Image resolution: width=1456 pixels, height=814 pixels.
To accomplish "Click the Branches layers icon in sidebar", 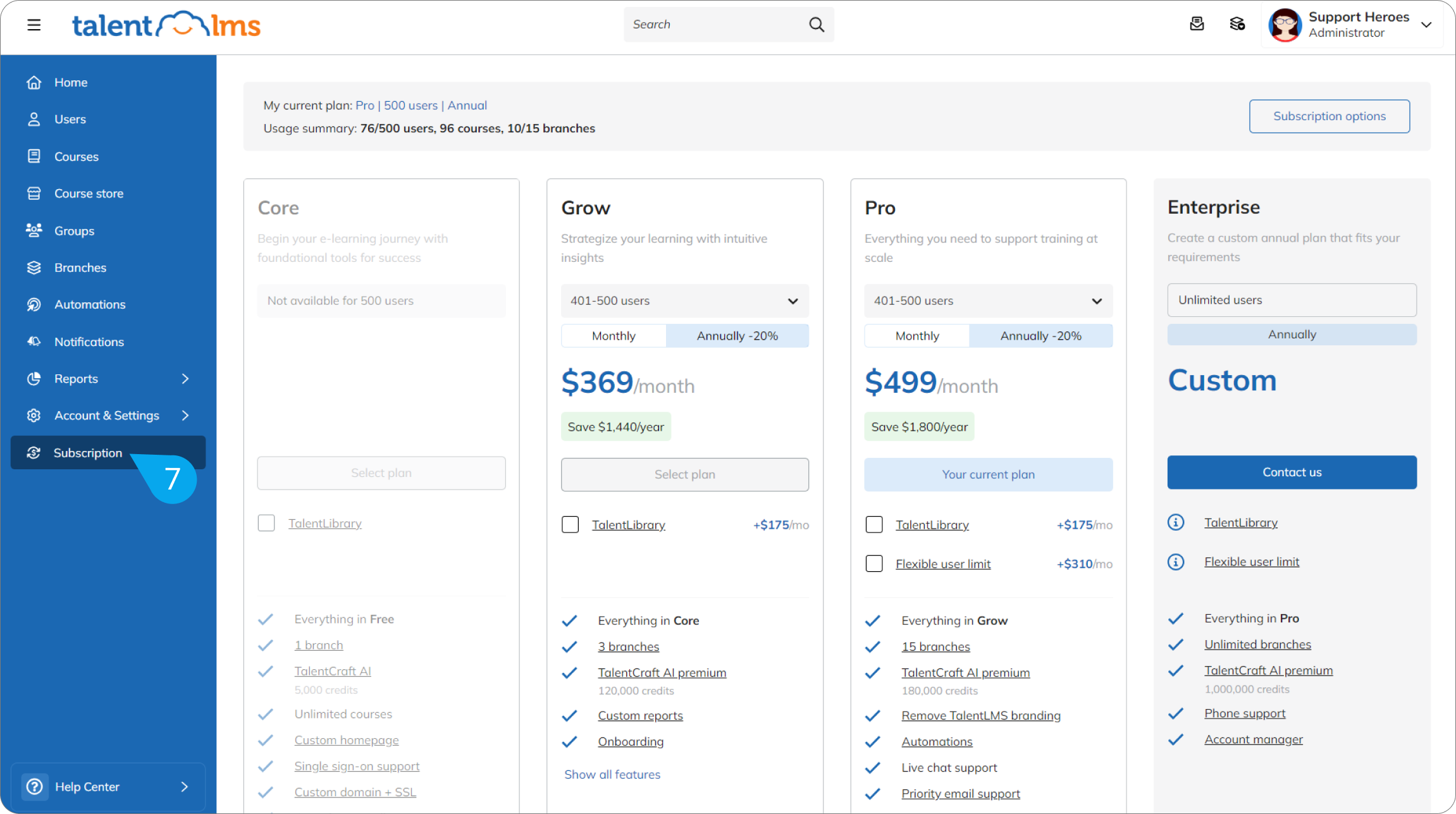I will click(x=34, y=268).
